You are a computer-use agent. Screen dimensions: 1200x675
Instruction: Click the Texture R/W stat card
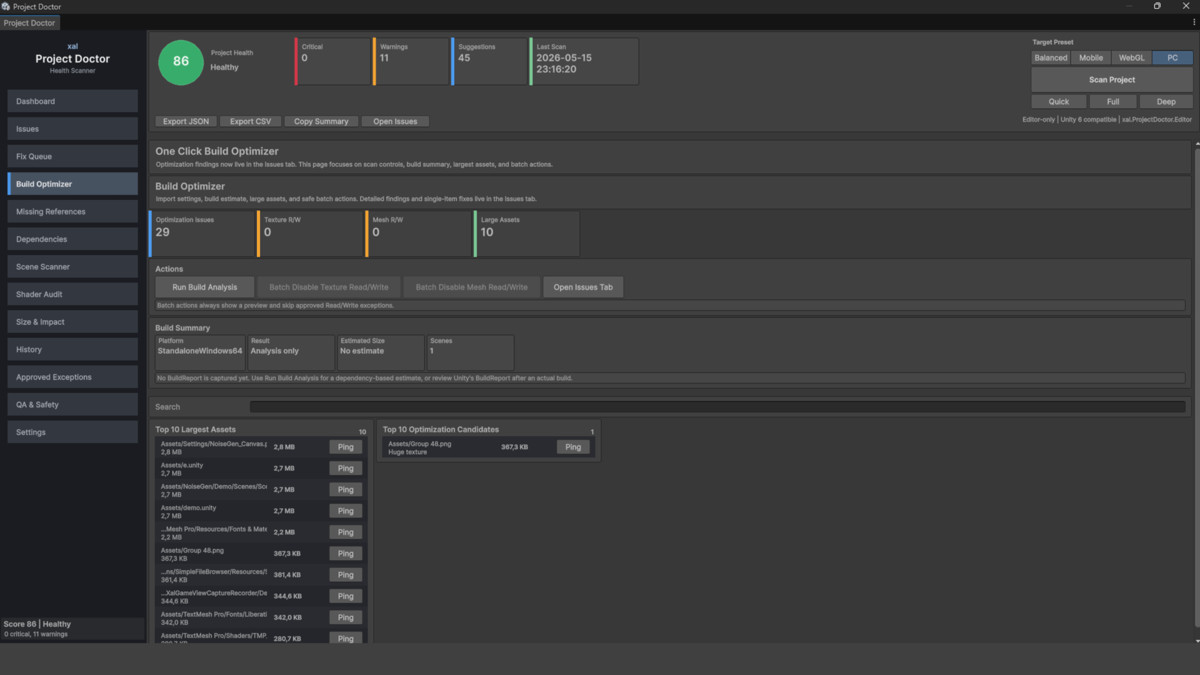coord(310,233)
